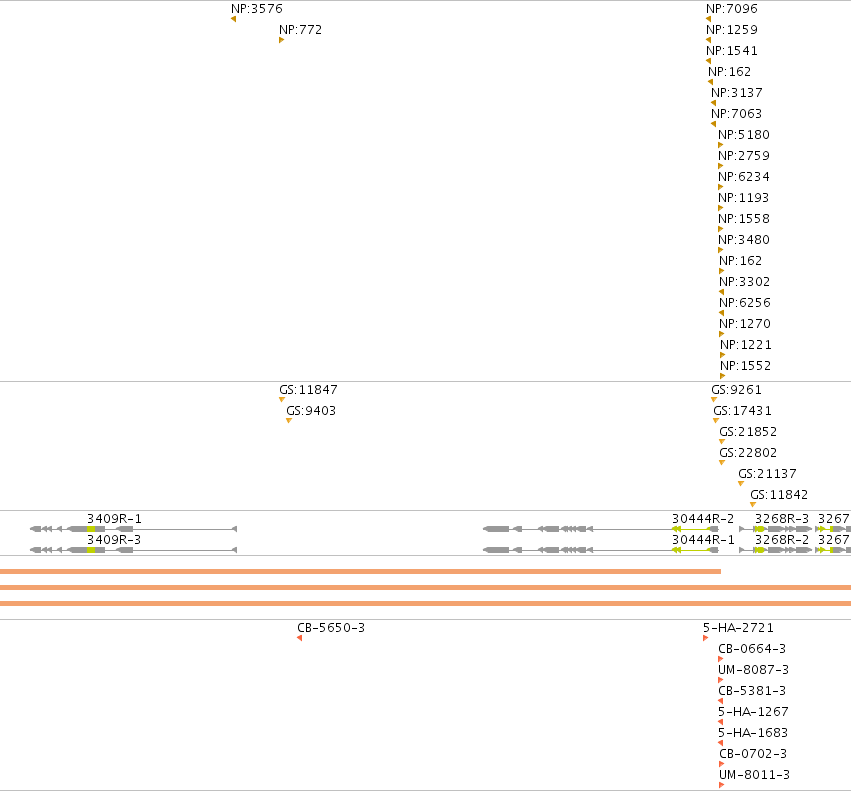Select the 3268R-3 gene model
The height and width of the screenshot is (791, 851).
776,529
